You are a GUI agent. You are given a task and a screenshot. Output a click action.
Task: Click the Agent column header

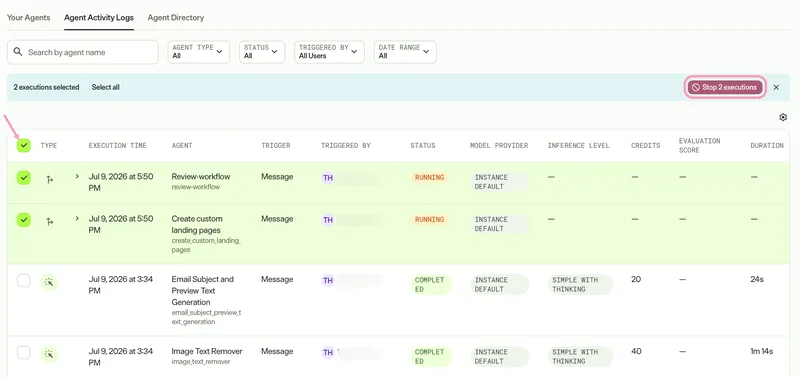point(182,145)
